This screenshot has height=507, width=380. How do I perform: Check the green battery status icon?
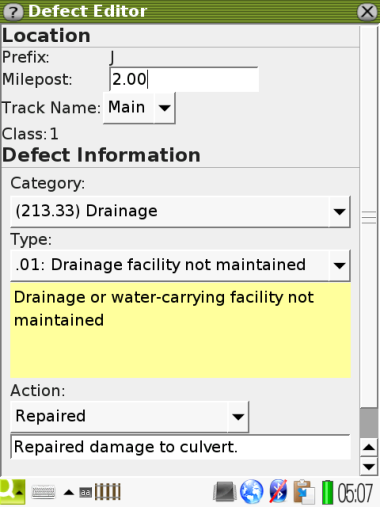coord(327,492)
